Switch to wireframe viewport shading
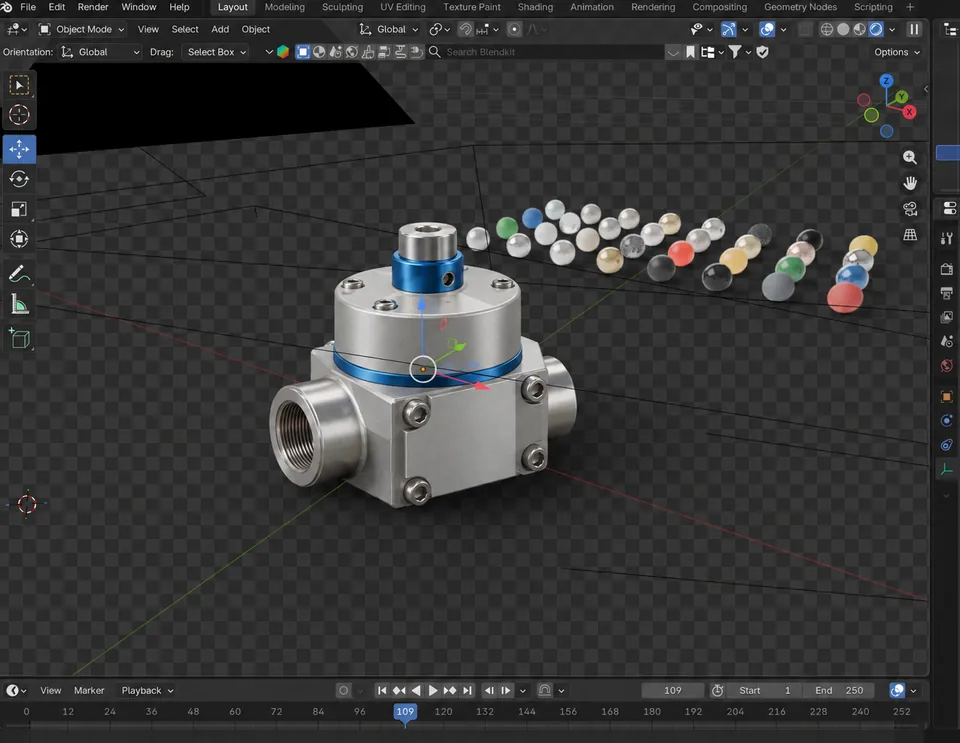The width and height of the screenshot is (960, 743). point(827,29)
